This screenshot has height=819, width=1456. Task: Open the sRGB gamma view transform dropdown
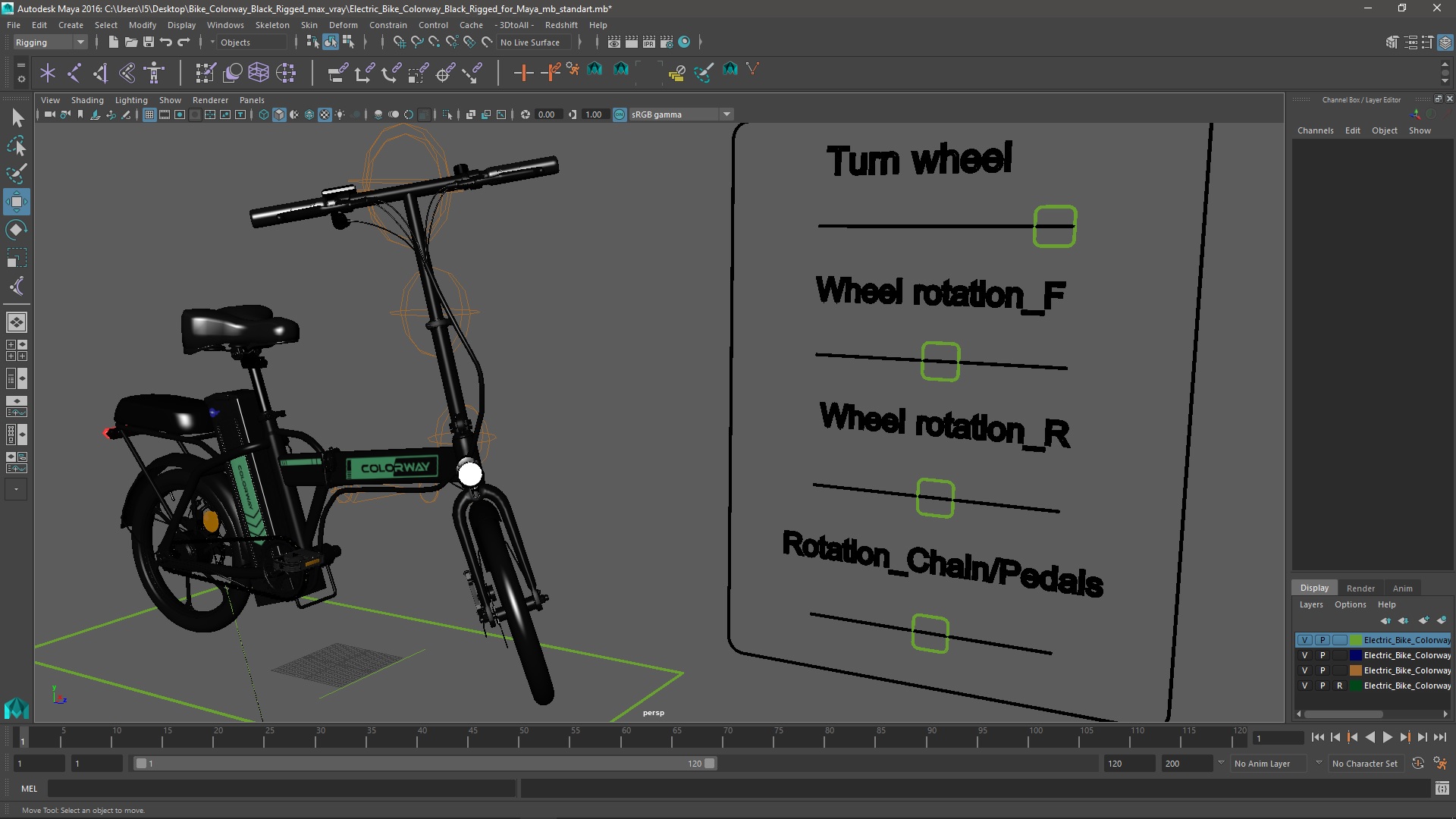(x=680, y=115)
